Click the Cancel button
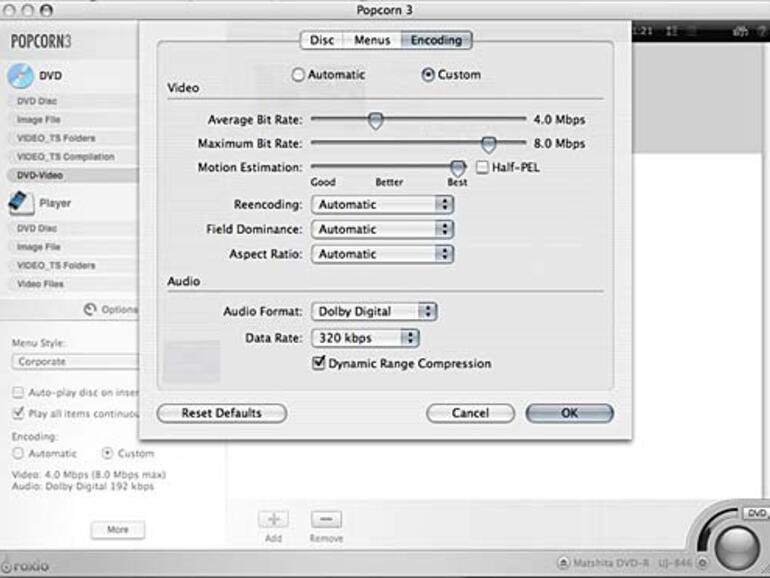 [470, 413]
